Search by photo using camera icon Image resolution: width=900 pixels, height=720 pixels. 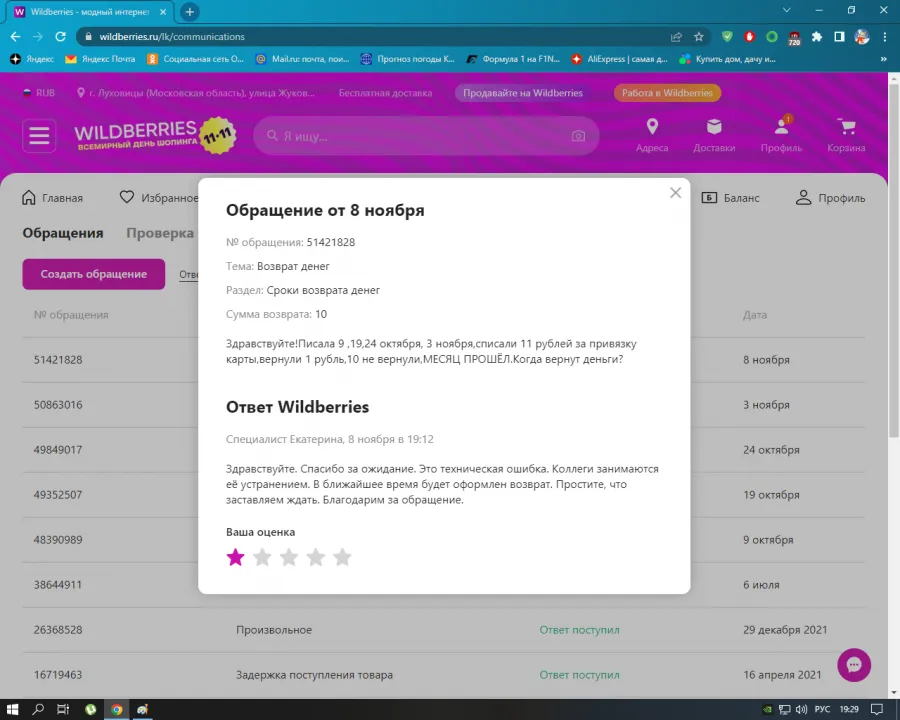[x=579, y=136]
